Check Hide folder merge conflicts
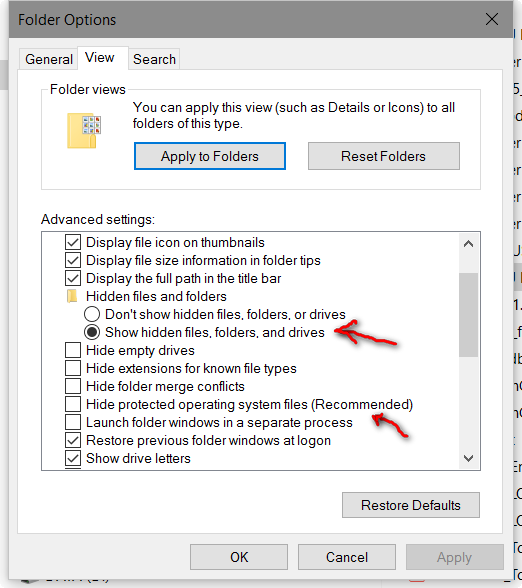The image size is (522, 588). [x=73, y=386]
